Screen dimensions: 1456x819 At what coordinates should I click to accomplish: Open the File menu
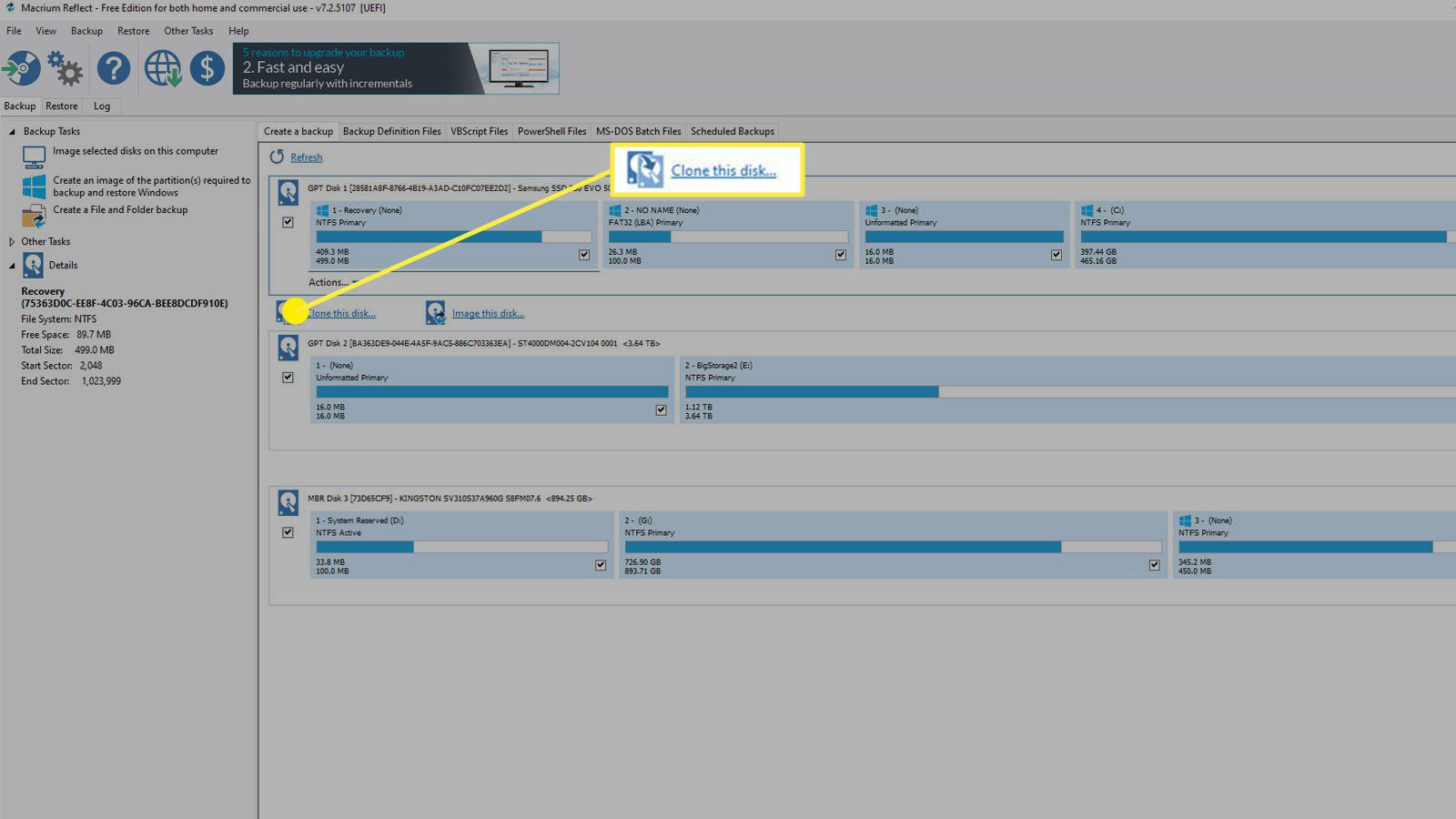[14, 31]
